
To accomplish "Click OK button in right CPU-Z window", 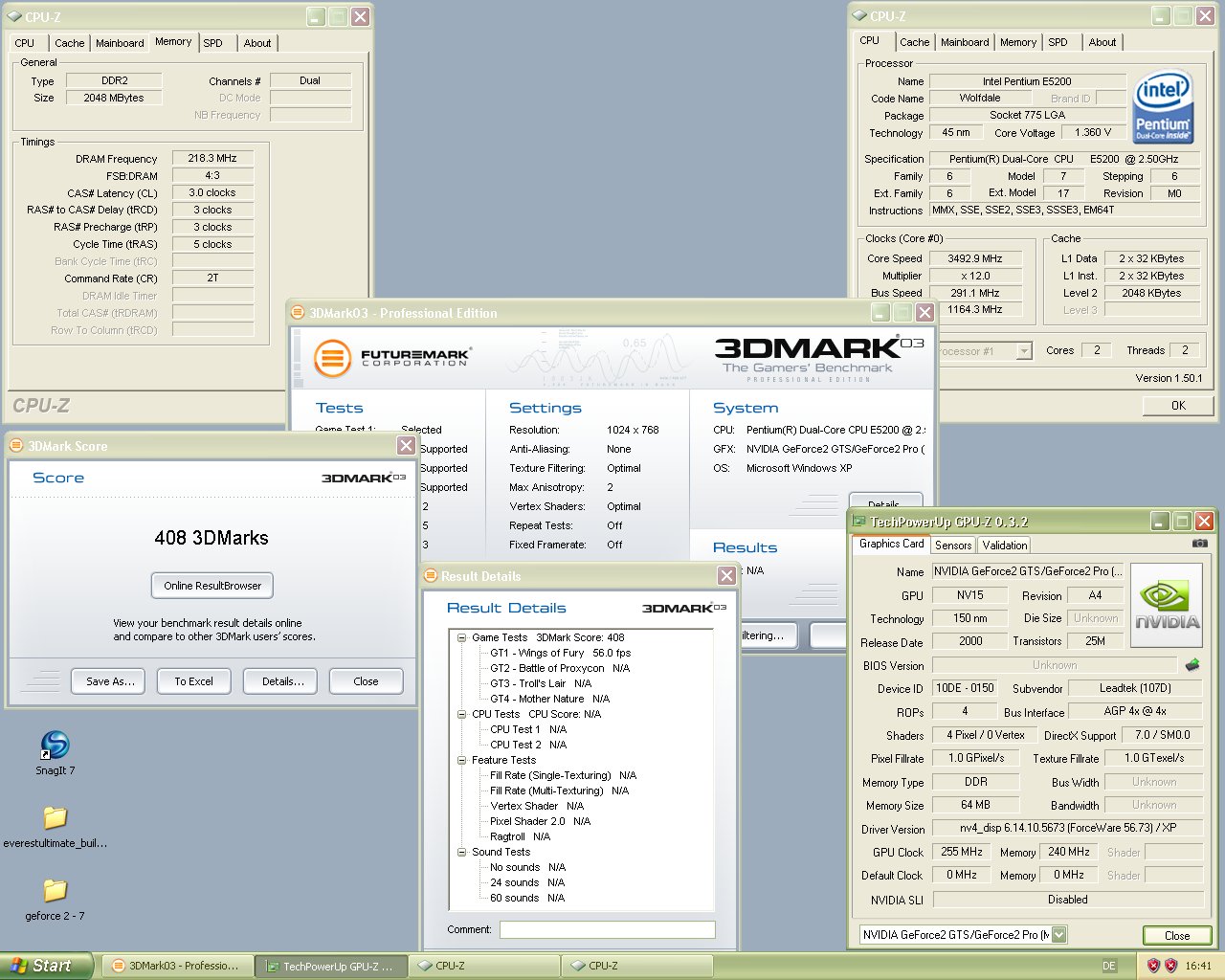I will [1178, 406].
